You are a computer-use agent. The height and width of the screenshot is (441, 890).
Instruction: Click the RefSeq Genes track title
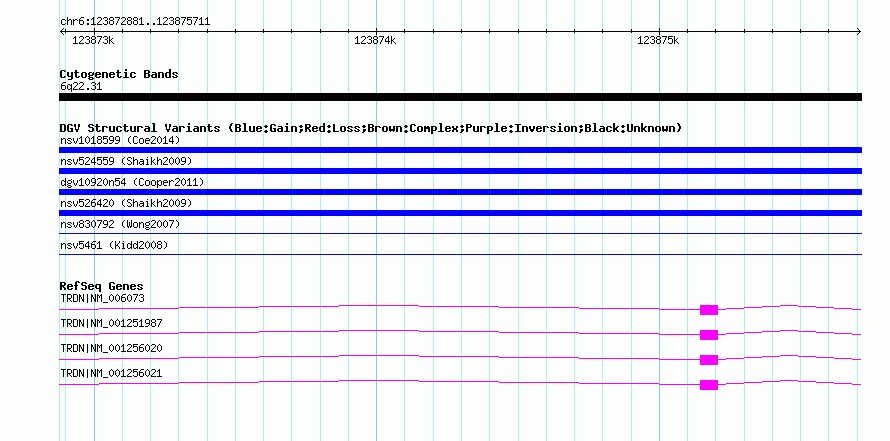pyautogui.click(x=102, y=286)
